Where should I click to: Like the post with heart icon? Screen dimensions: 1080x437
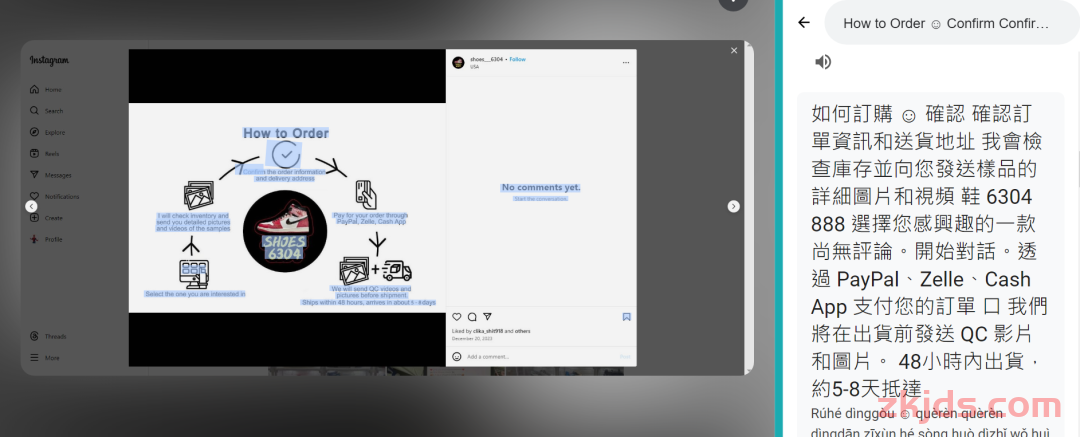point(457,316)
